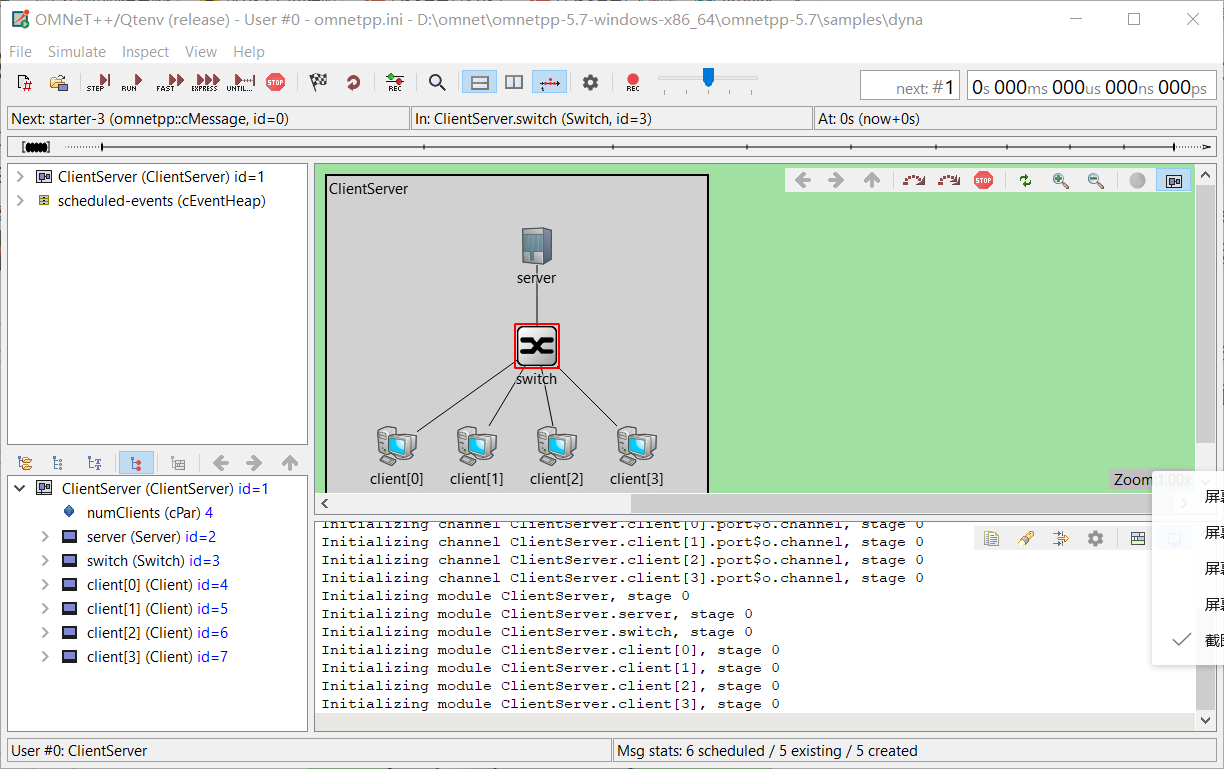Screen dimensions: 1224x769
Task: Adjust the animation speed slider handle
Action: [708, 77]
